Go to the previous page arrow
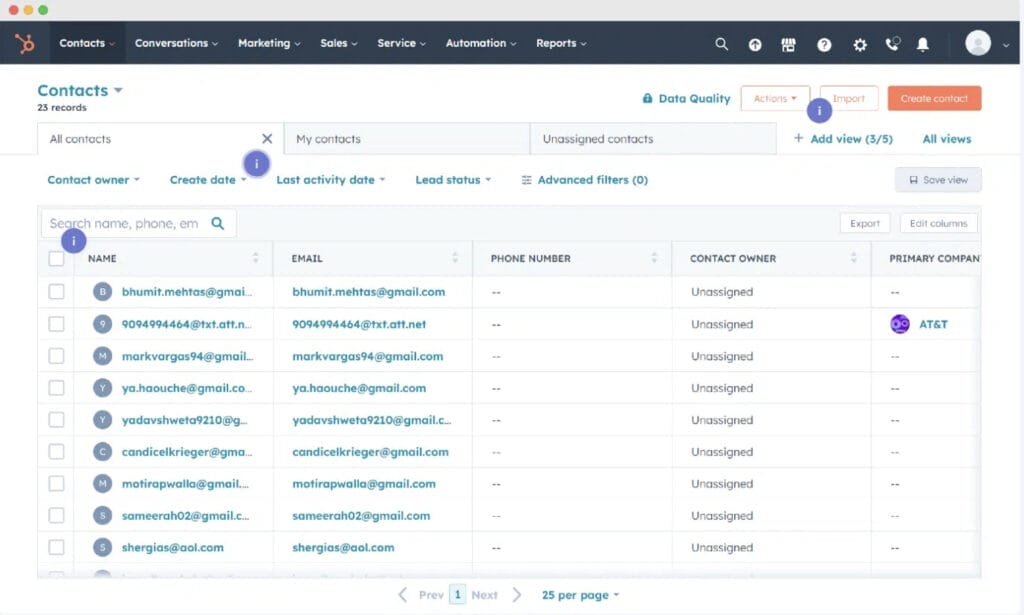Viewport: 1024px width, 615px height. click(403, 595)
